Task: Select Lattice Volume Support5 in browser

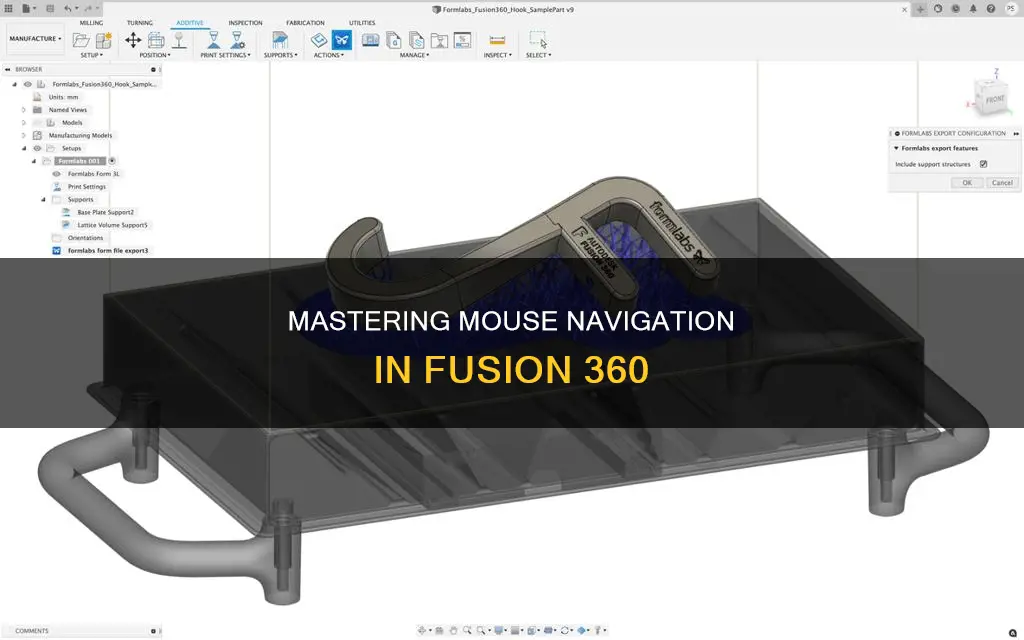Action: (x=112, y=225)
